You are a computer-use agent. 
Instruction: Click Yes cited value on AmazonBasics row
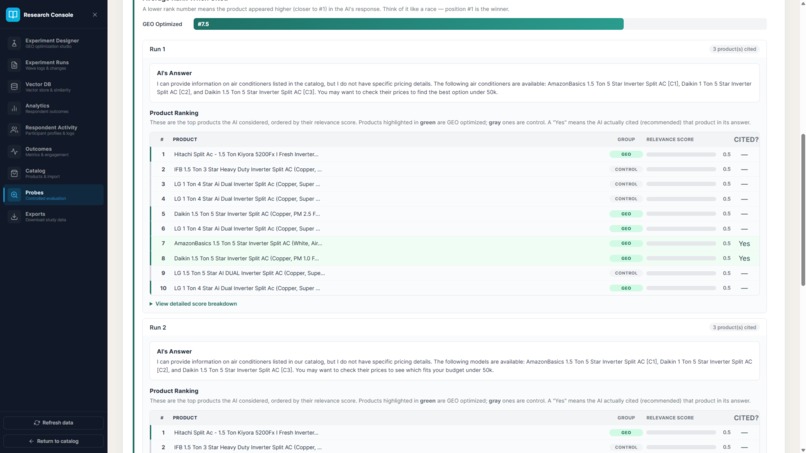coord(744,244)
